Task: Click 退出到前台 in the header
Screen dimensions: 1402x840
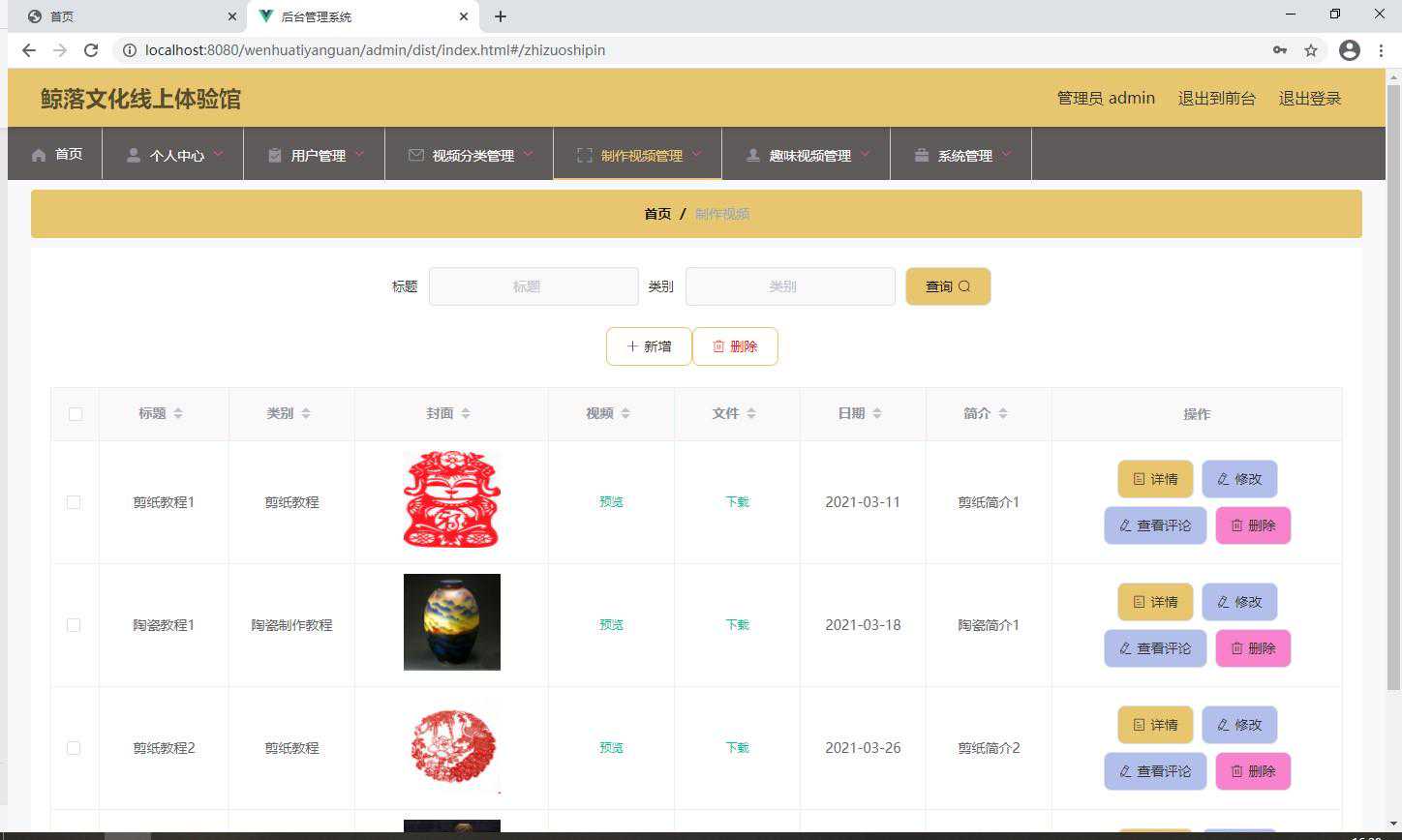Action: [1216, 98]
